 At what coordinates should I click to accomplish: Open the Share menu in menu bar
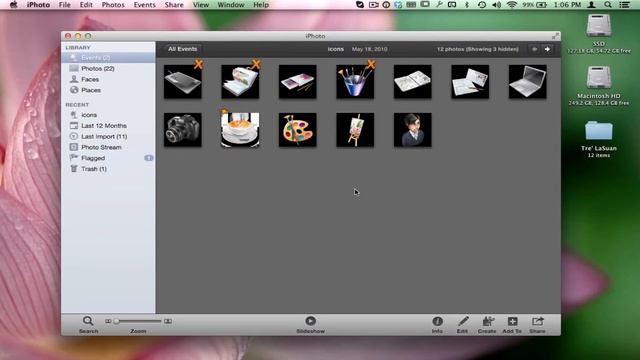174,5
